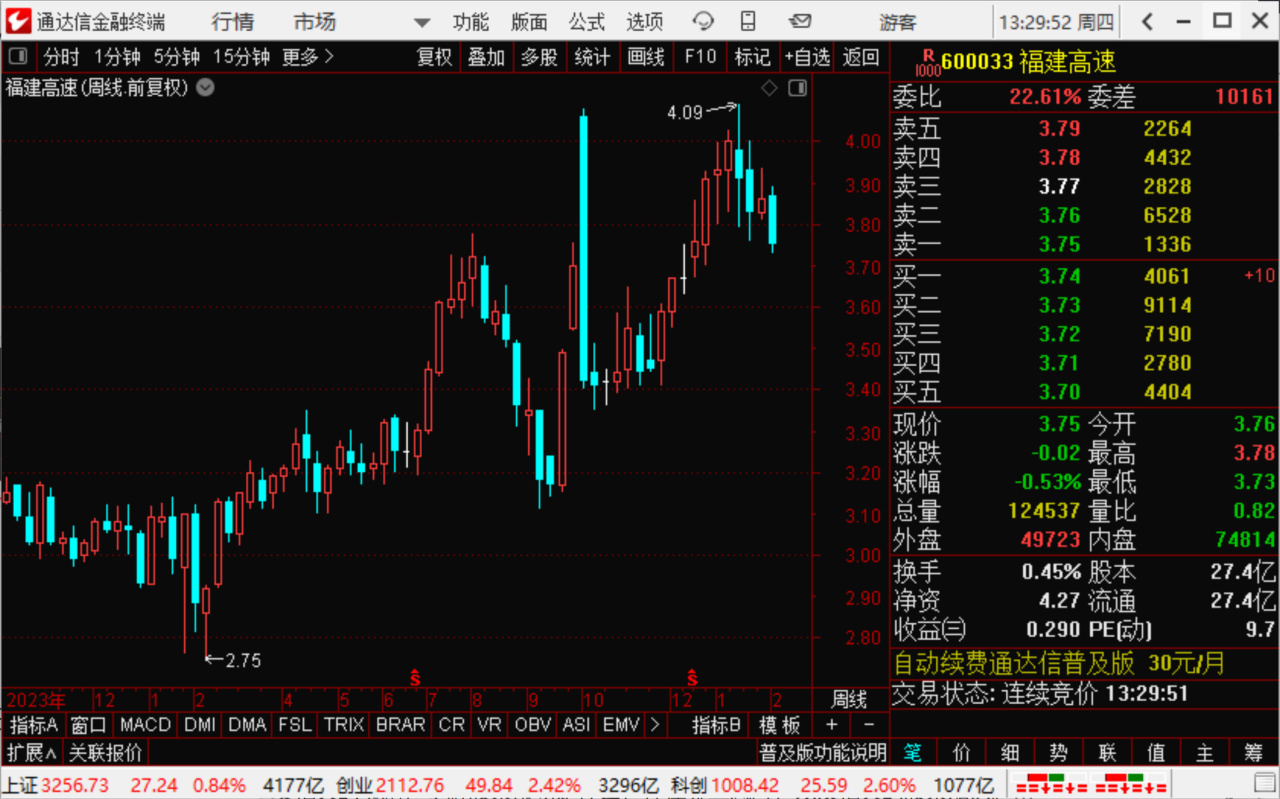Toggle the side panel icon above the chart
This screenshot has width=1280, height=799.
tap(797, 88)
